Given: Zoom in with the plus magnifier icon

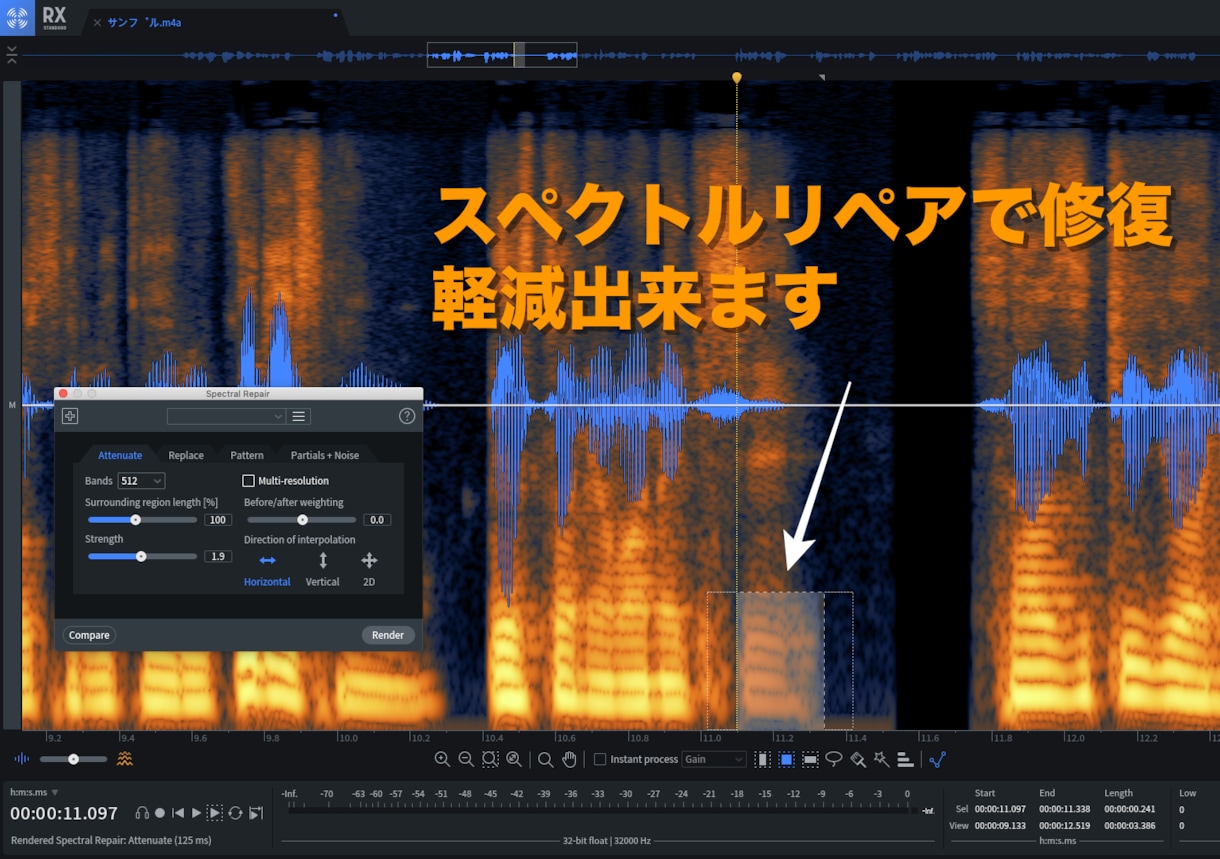Looking at the screenshot, I should [x=442, y=760].
